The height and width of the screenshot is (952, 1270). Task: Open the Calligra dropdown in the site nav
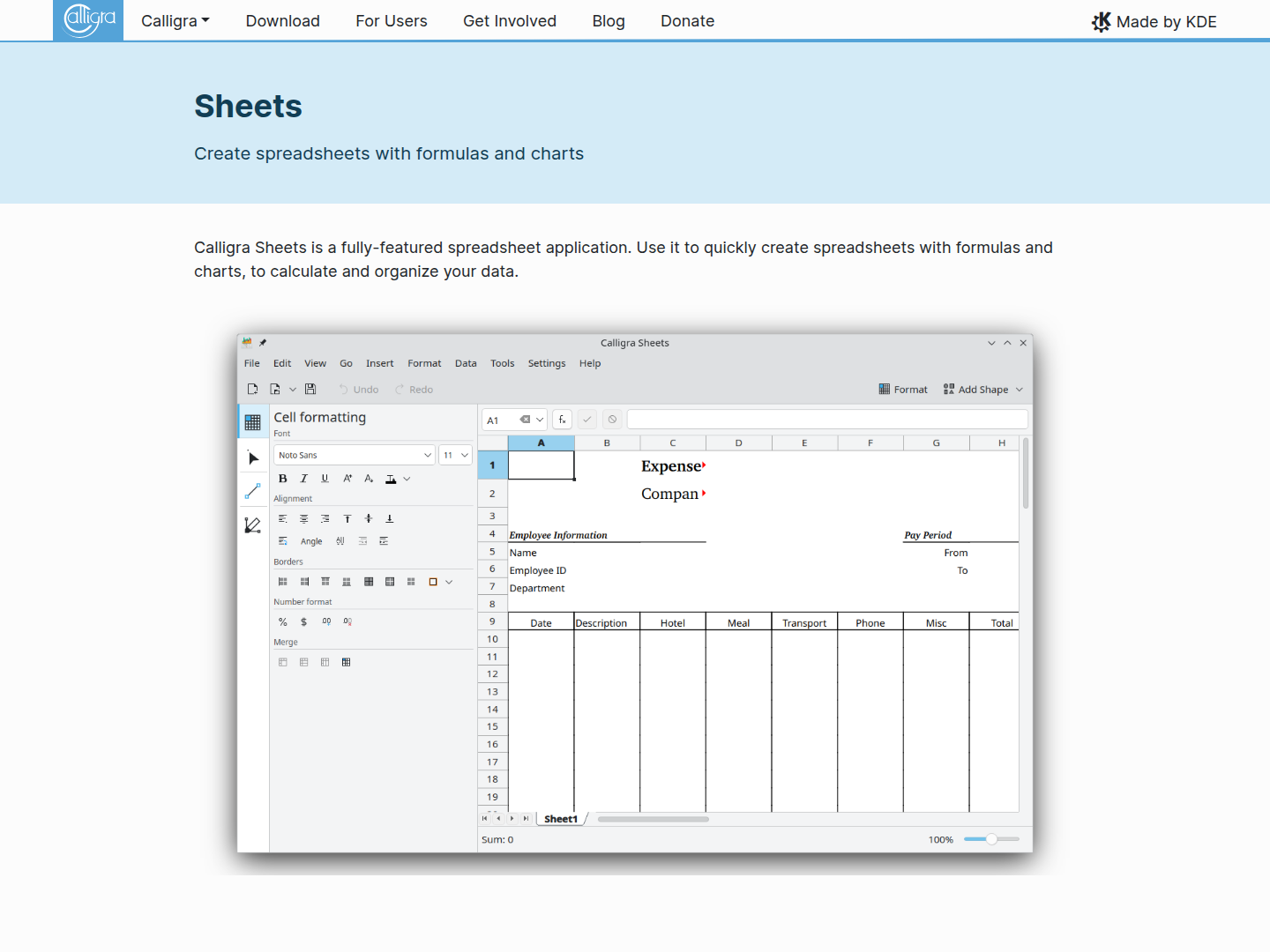[176, 21]
